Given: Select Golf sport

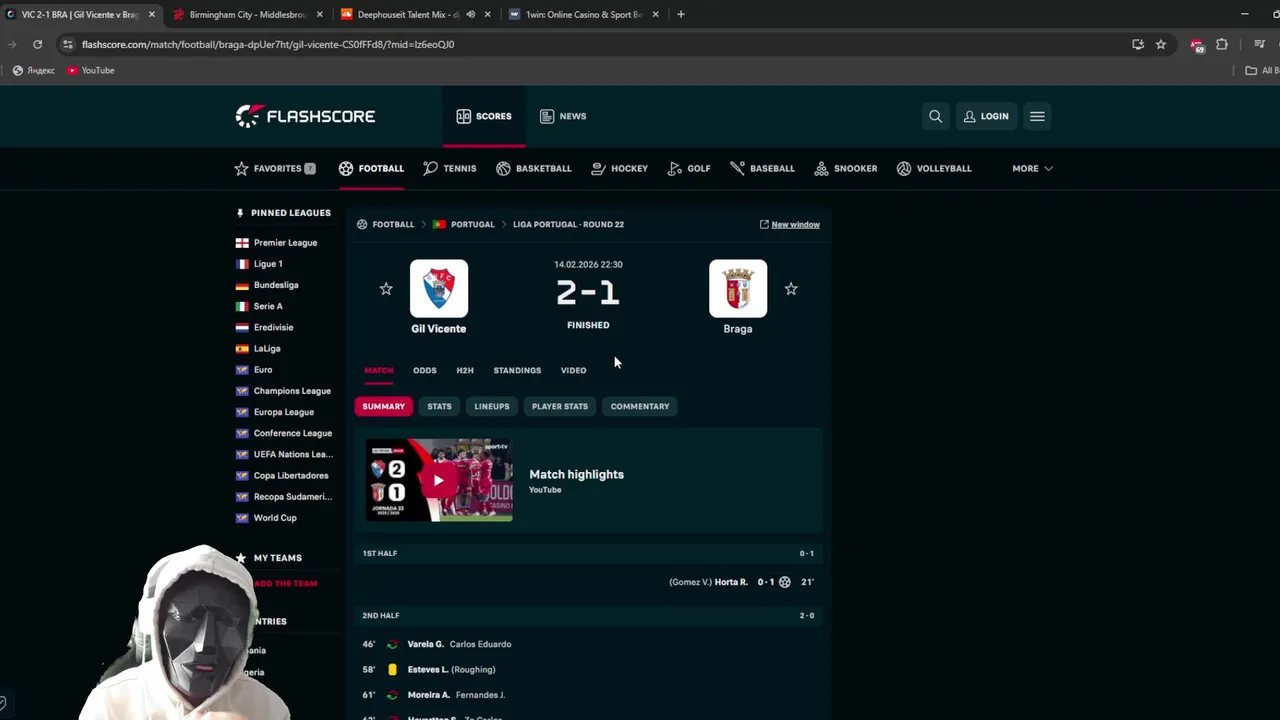Looking at the screenshot, I should [x=689, y=168].
